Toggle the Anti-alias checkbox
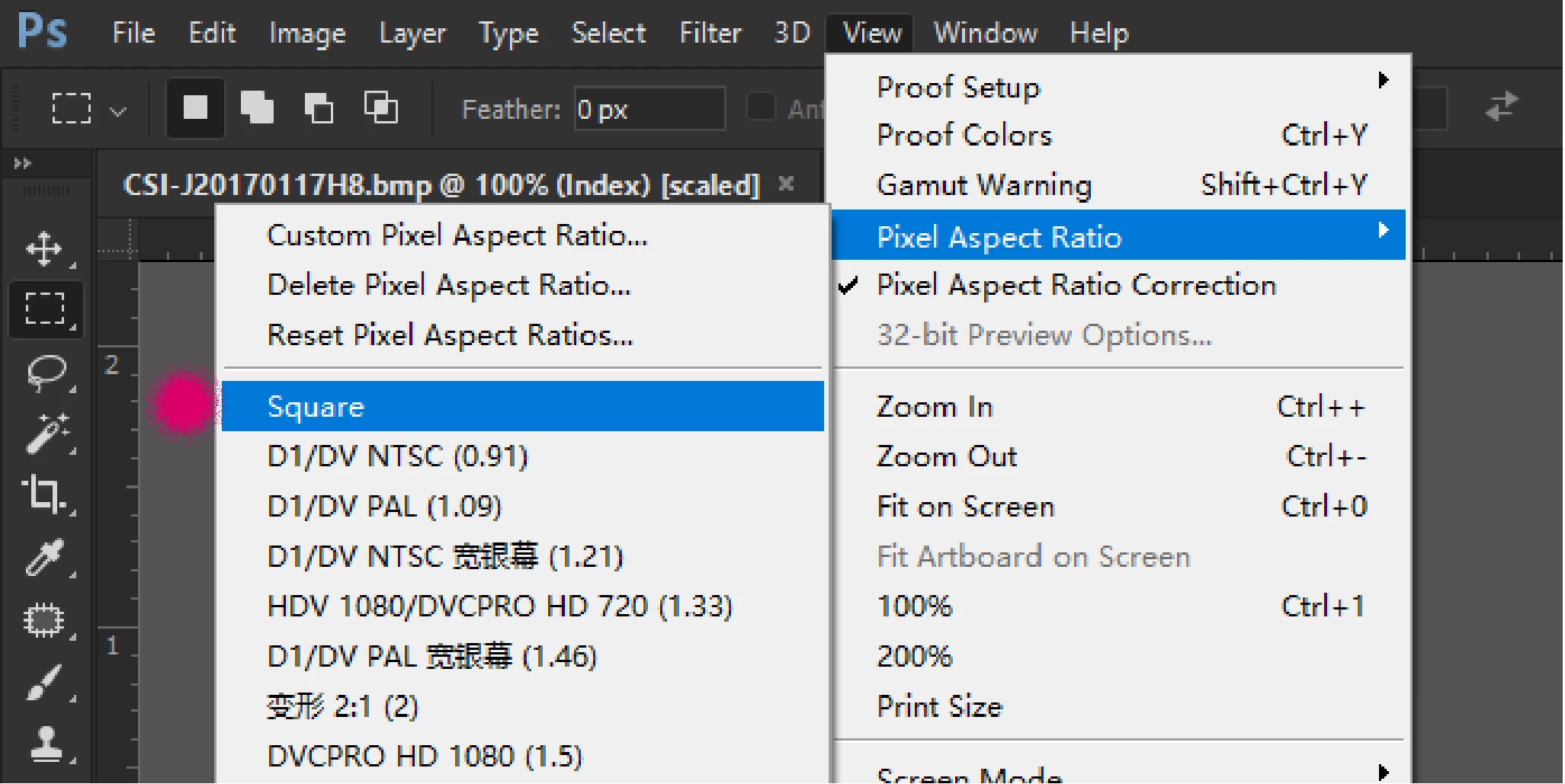Image resolution: width=1565 pixels, height=784 pixels. pyautogui.click(x=760, y=107)
